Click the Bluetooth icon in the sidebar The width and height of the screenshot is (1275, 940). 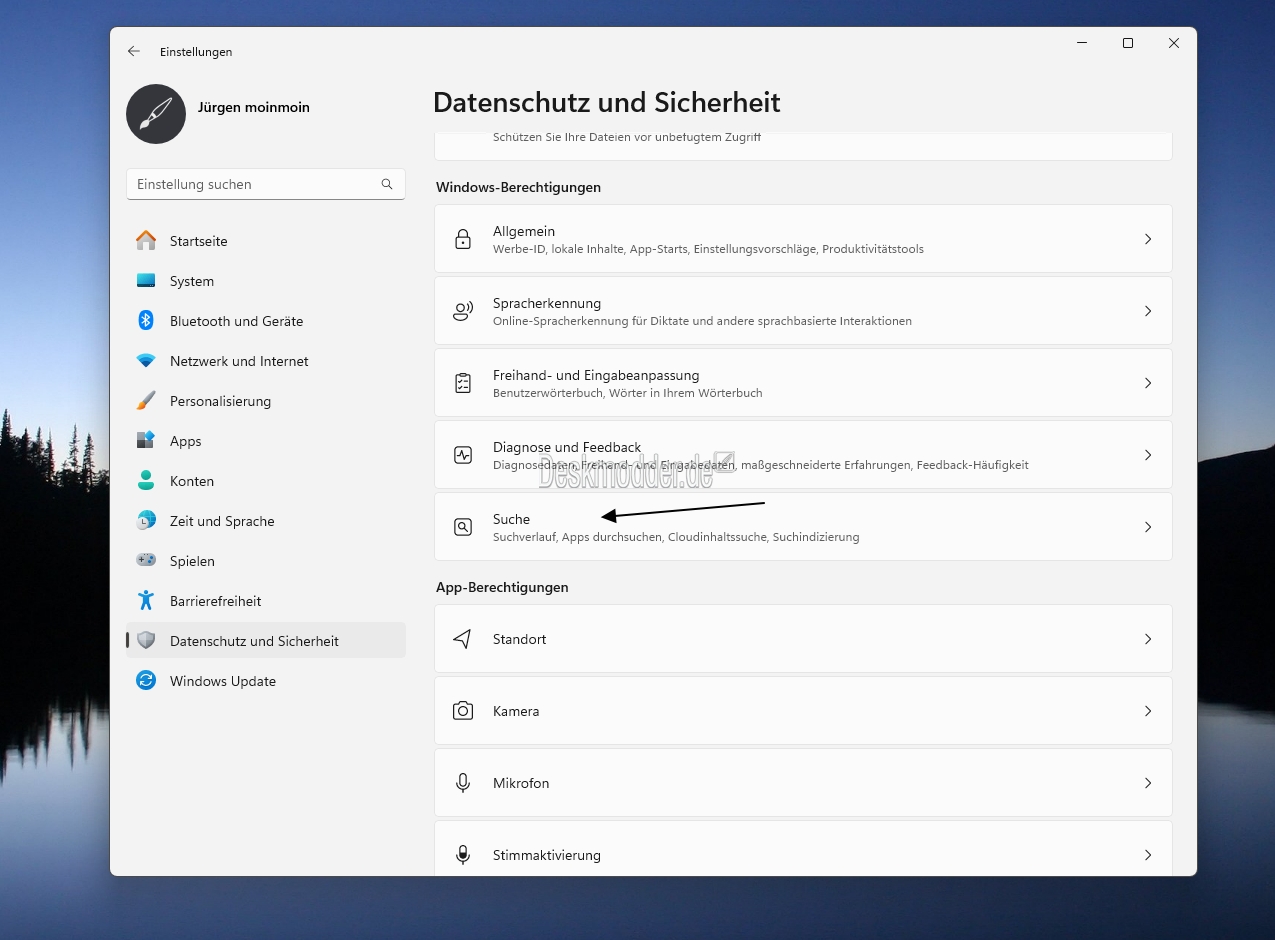point(146,321)
